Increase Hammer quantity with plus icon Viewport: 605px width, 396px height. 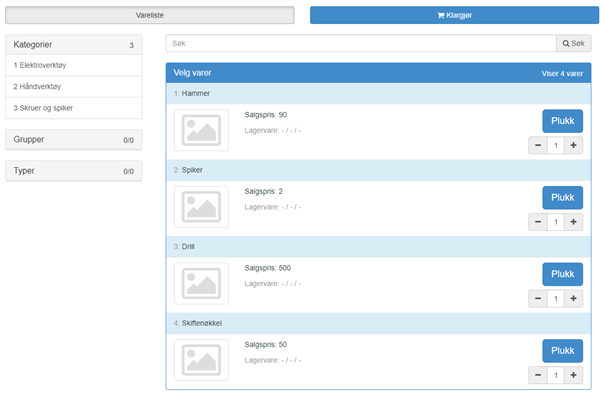coord(573,146)
